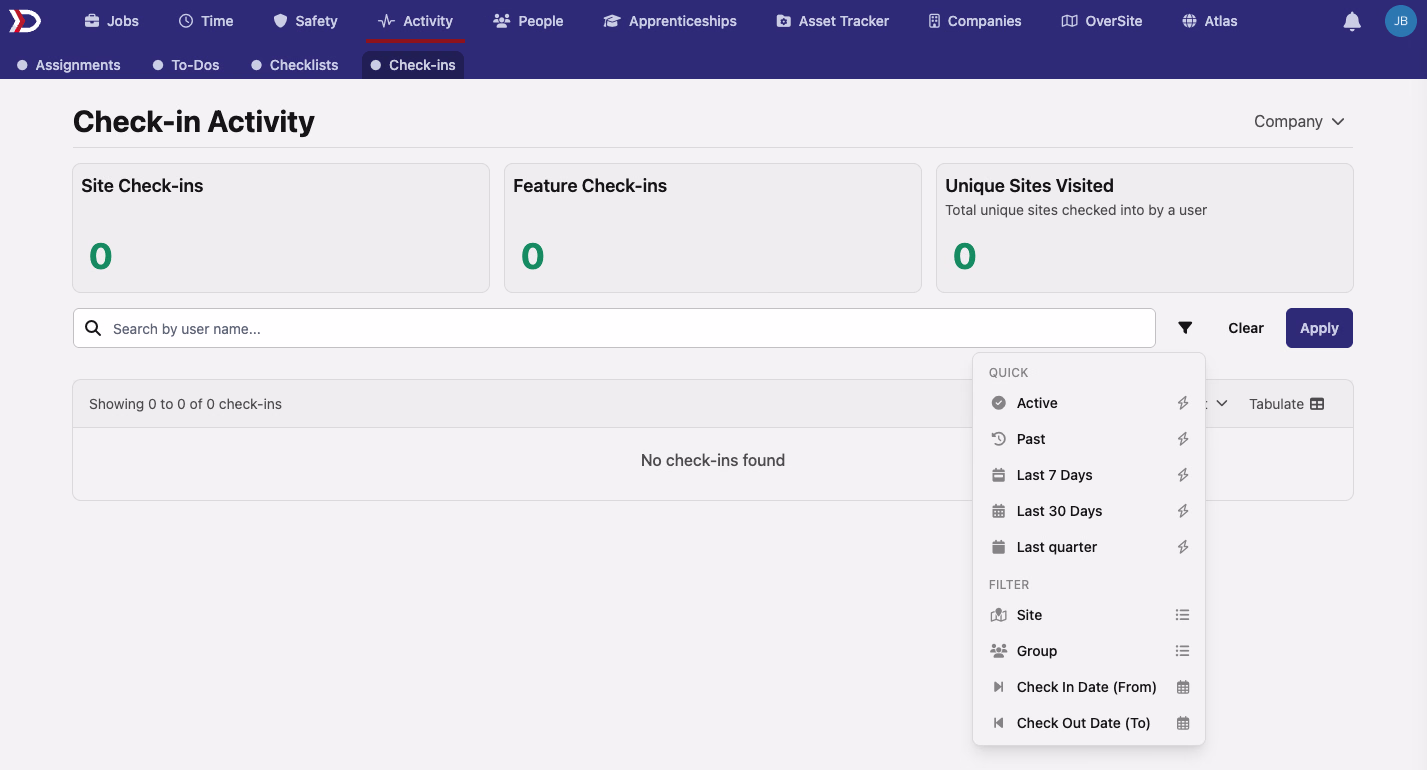Click the Unique Sites Visited card
The width and height of the screenshot is (1427, 770).
(x=1145, y=228)
